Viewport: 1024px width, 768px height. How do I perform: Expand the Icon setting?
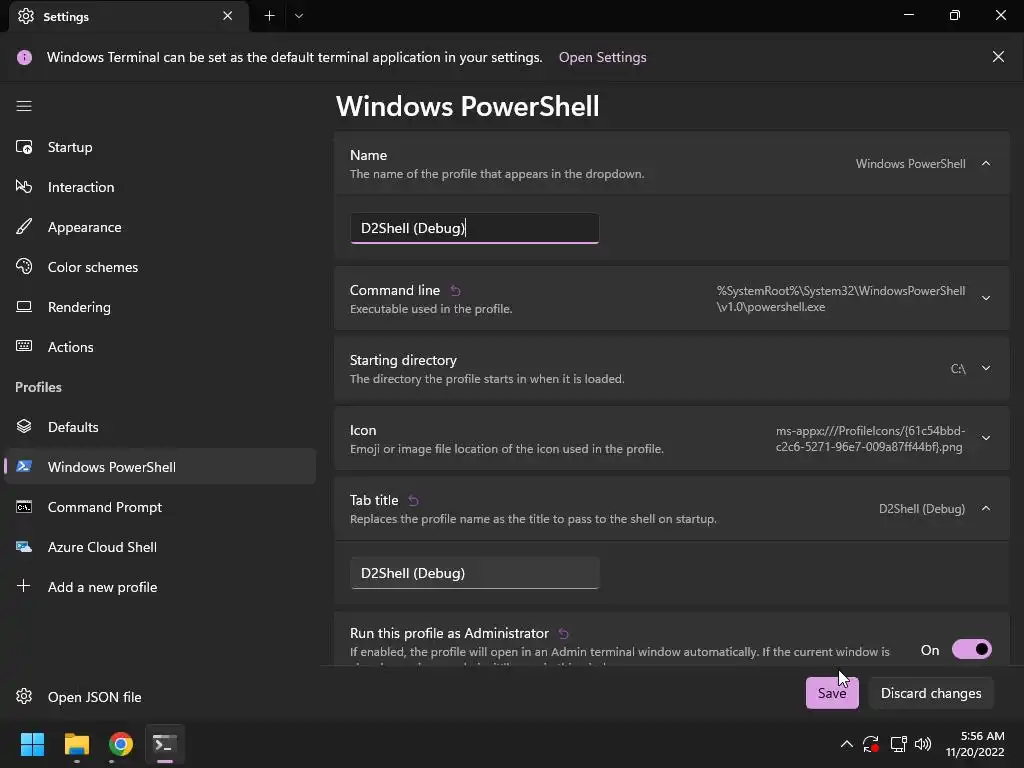(985, 438)
